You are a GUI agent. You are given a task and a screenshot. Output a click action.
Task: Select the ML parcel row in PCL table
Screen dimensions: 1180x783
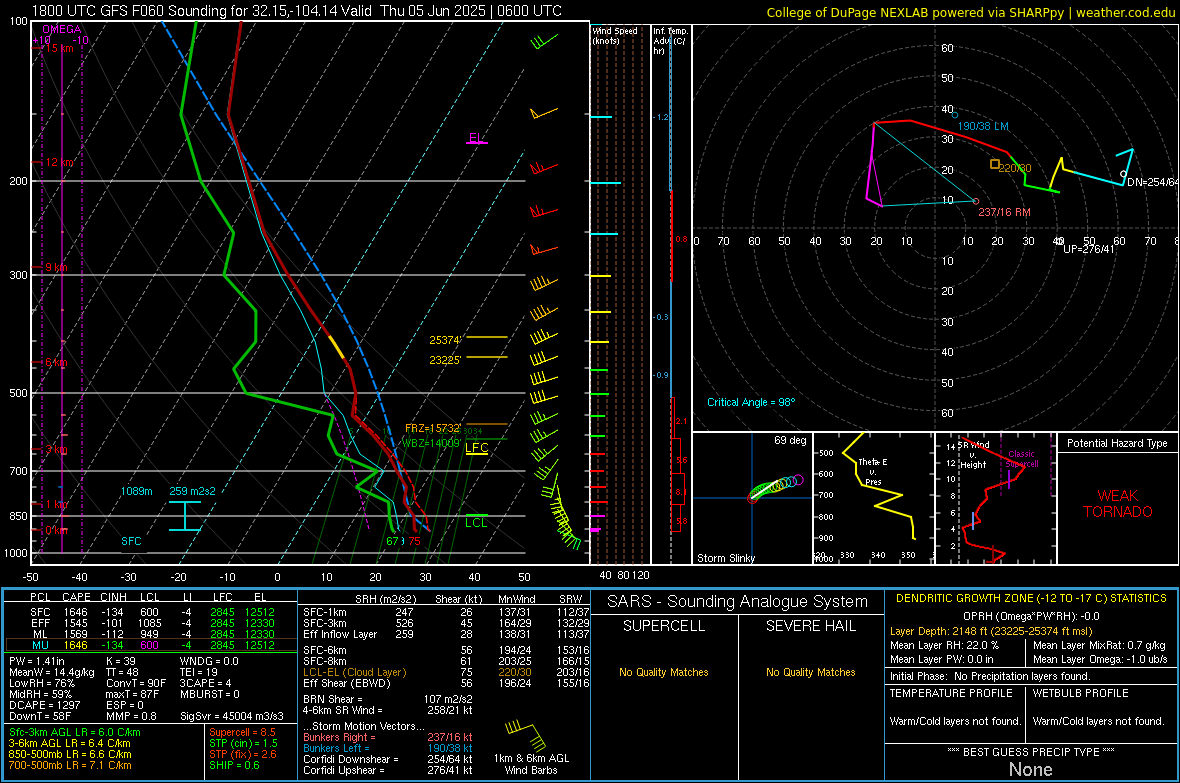[x=151, y=634]
